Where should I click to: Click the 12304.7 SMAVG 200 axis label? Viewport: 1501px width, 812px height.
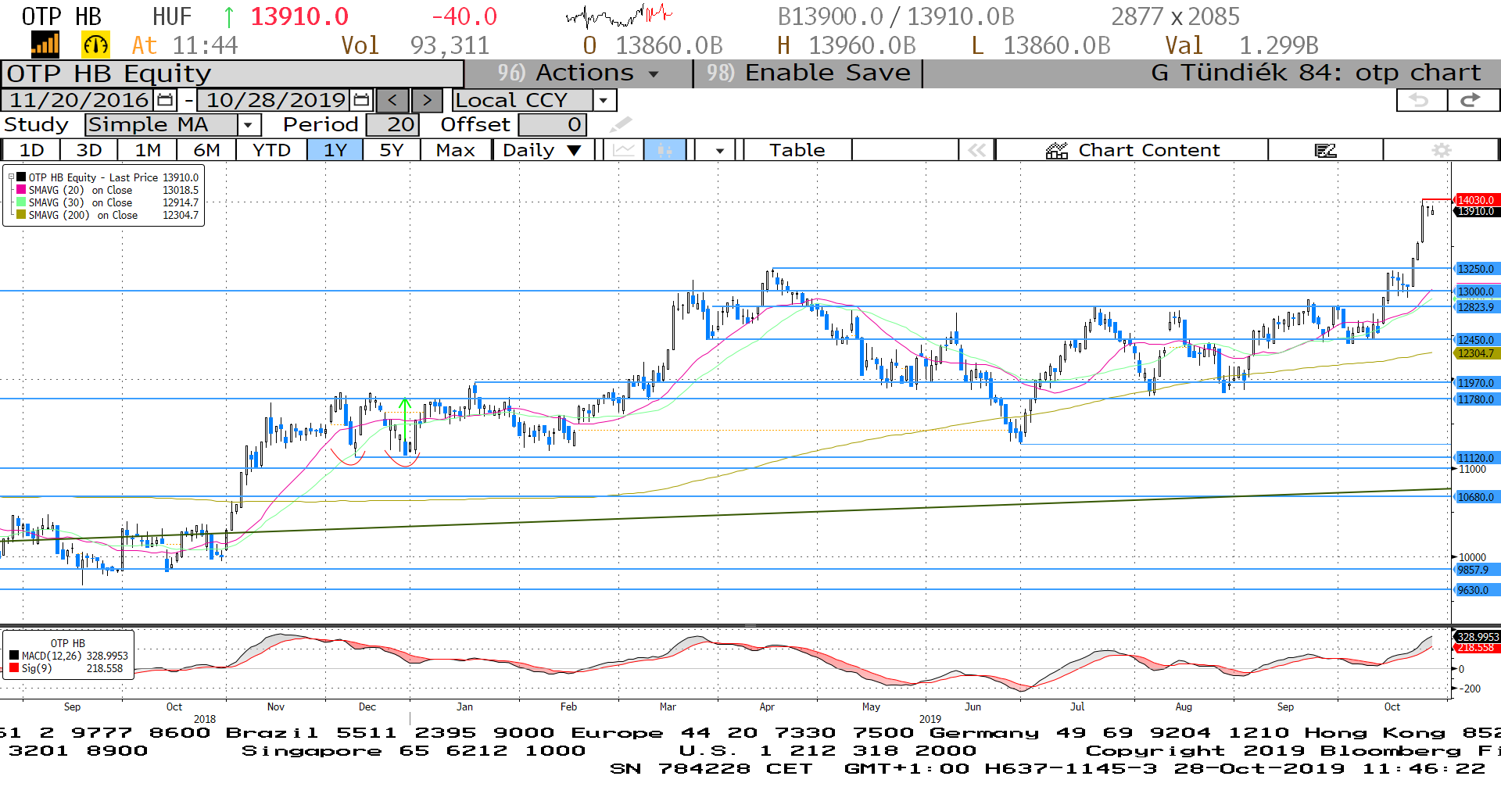tap(1476, 353)
